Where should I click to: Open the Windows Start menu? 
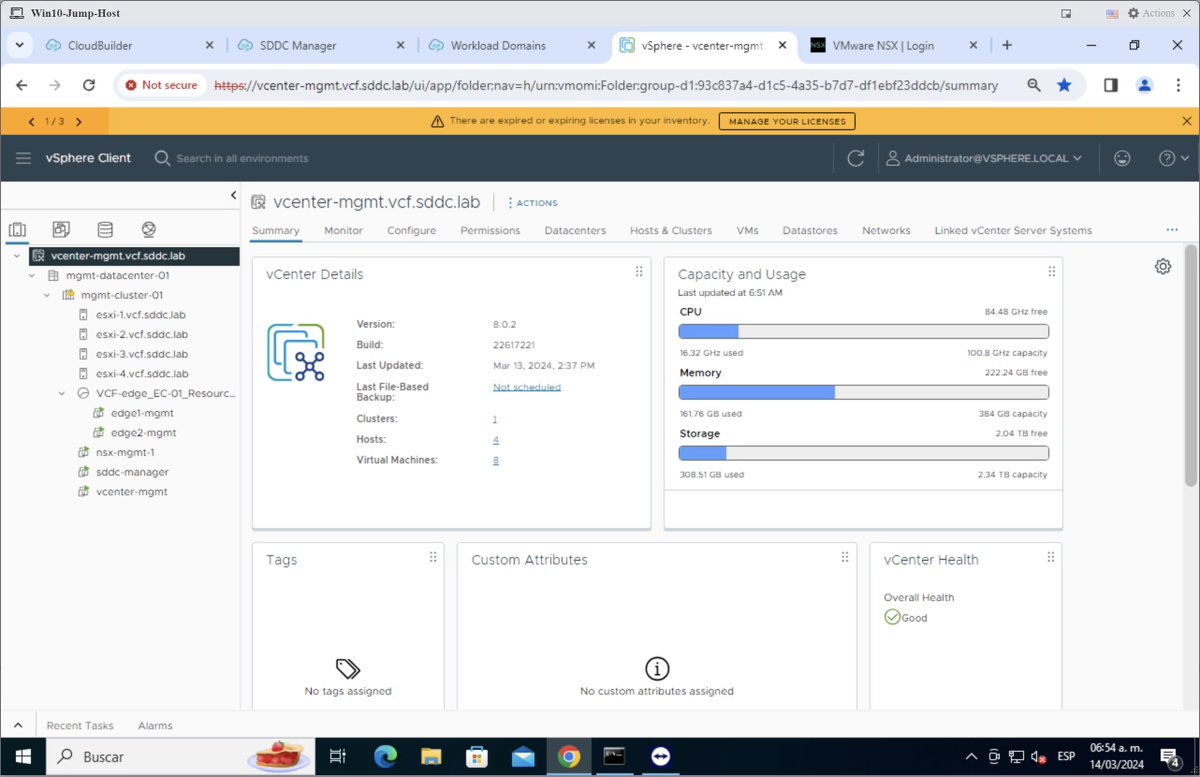point(22,757)
